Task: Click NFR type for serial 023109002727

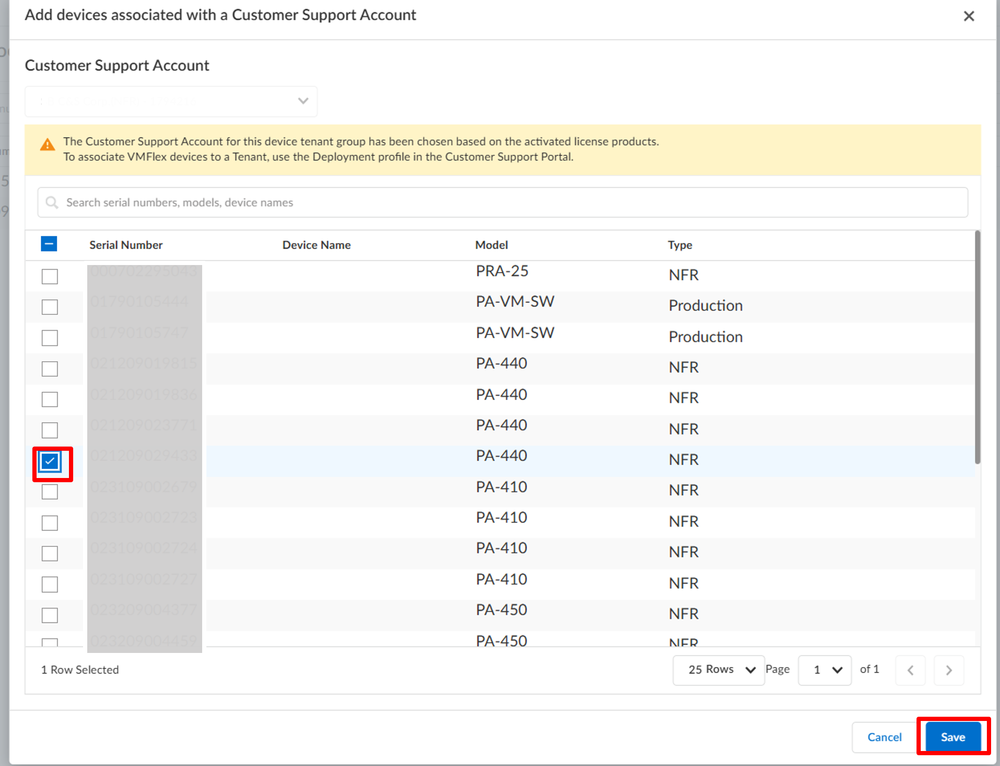Action: (x=684, y=583)
